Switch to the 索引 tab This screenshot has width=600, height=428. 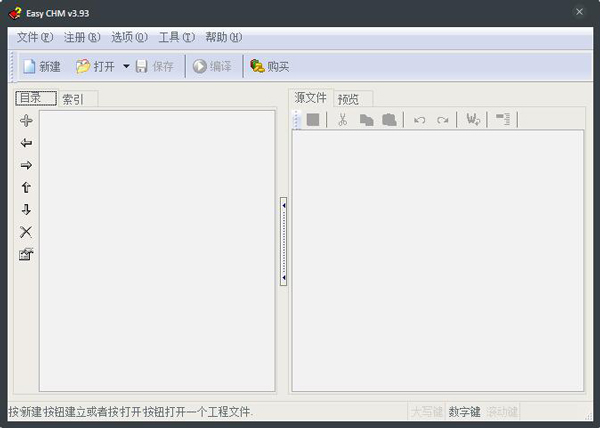(78, 99)
